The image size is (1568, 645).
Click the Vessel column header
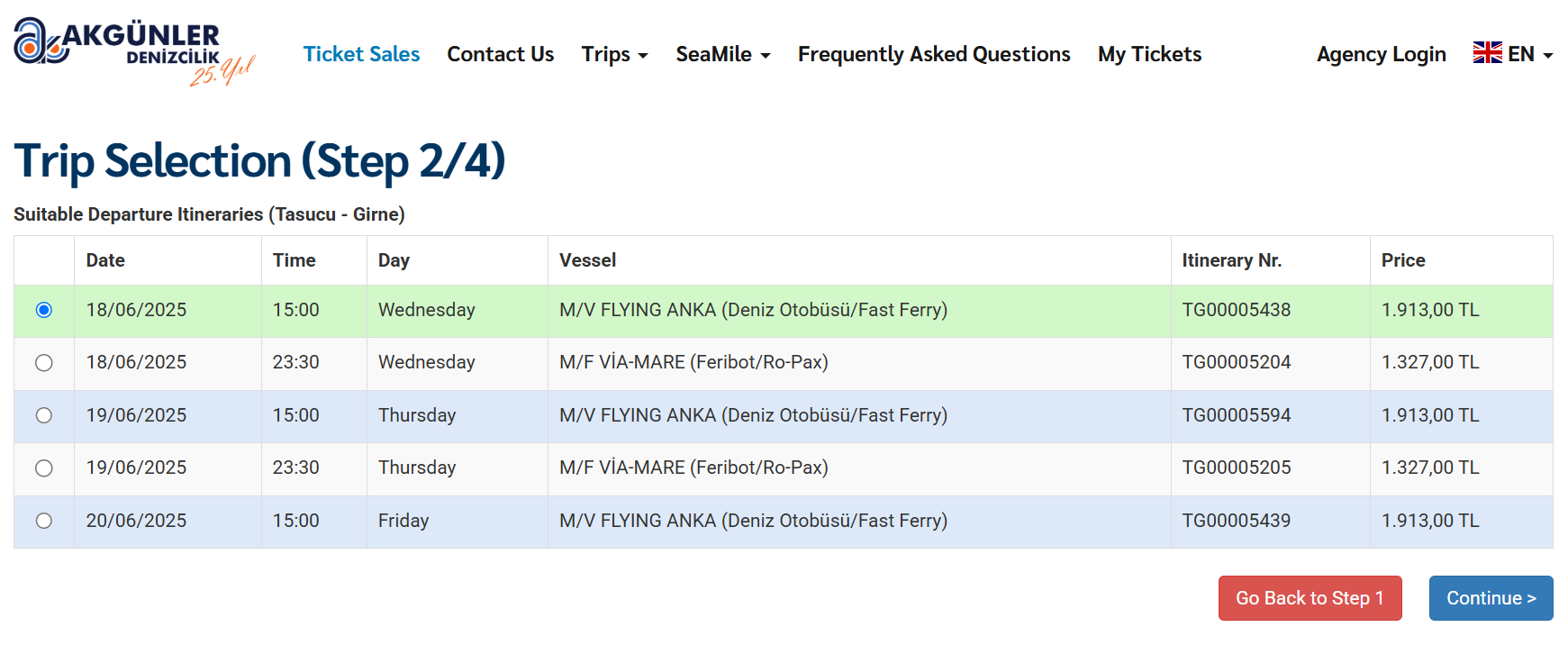[587, 260]
